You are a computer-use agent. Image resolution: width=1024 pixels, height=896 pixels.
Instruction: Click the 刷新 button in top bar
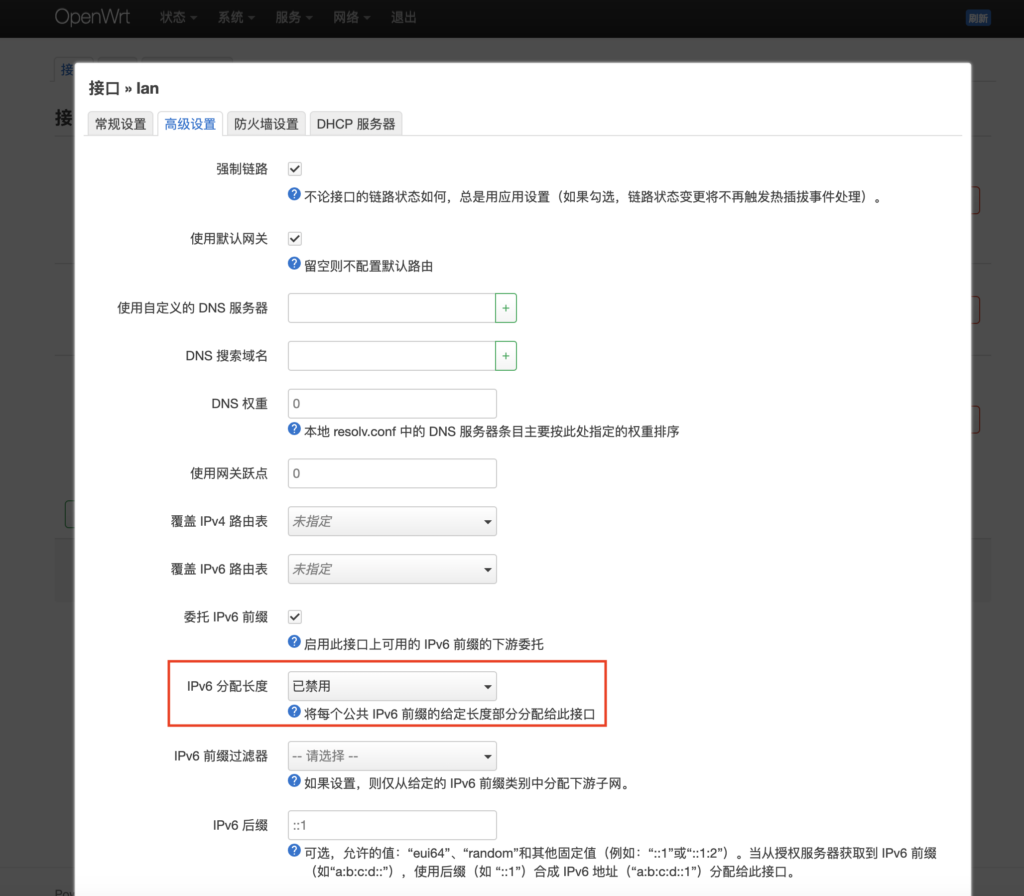(978, 18)
